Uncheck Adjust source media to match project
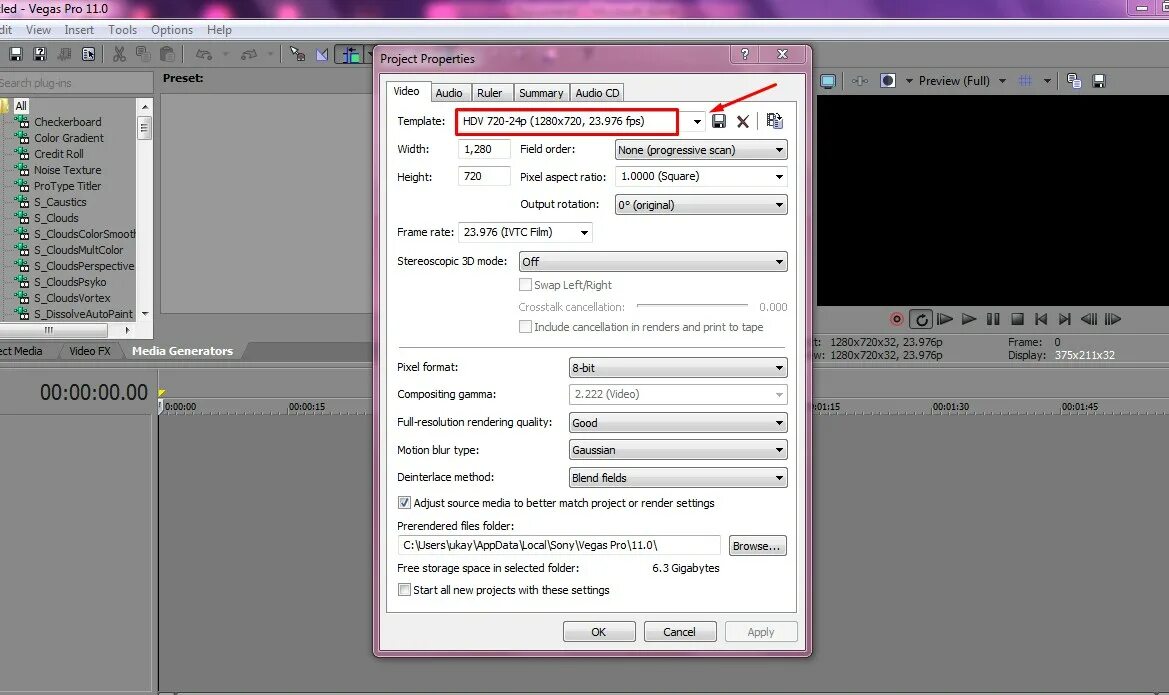Screen dimensions: 1169x695 [x=404, y=503]
